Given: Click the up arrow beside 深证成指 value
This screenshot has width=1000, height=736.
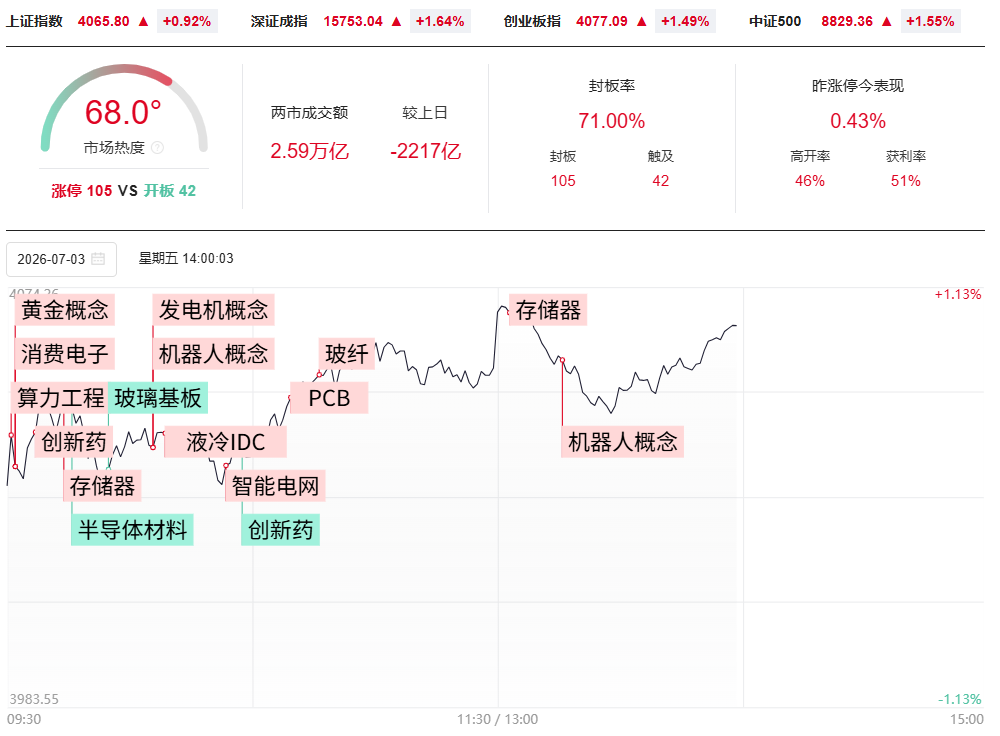Looking at the screenshot, I should [x=397, y=22].
